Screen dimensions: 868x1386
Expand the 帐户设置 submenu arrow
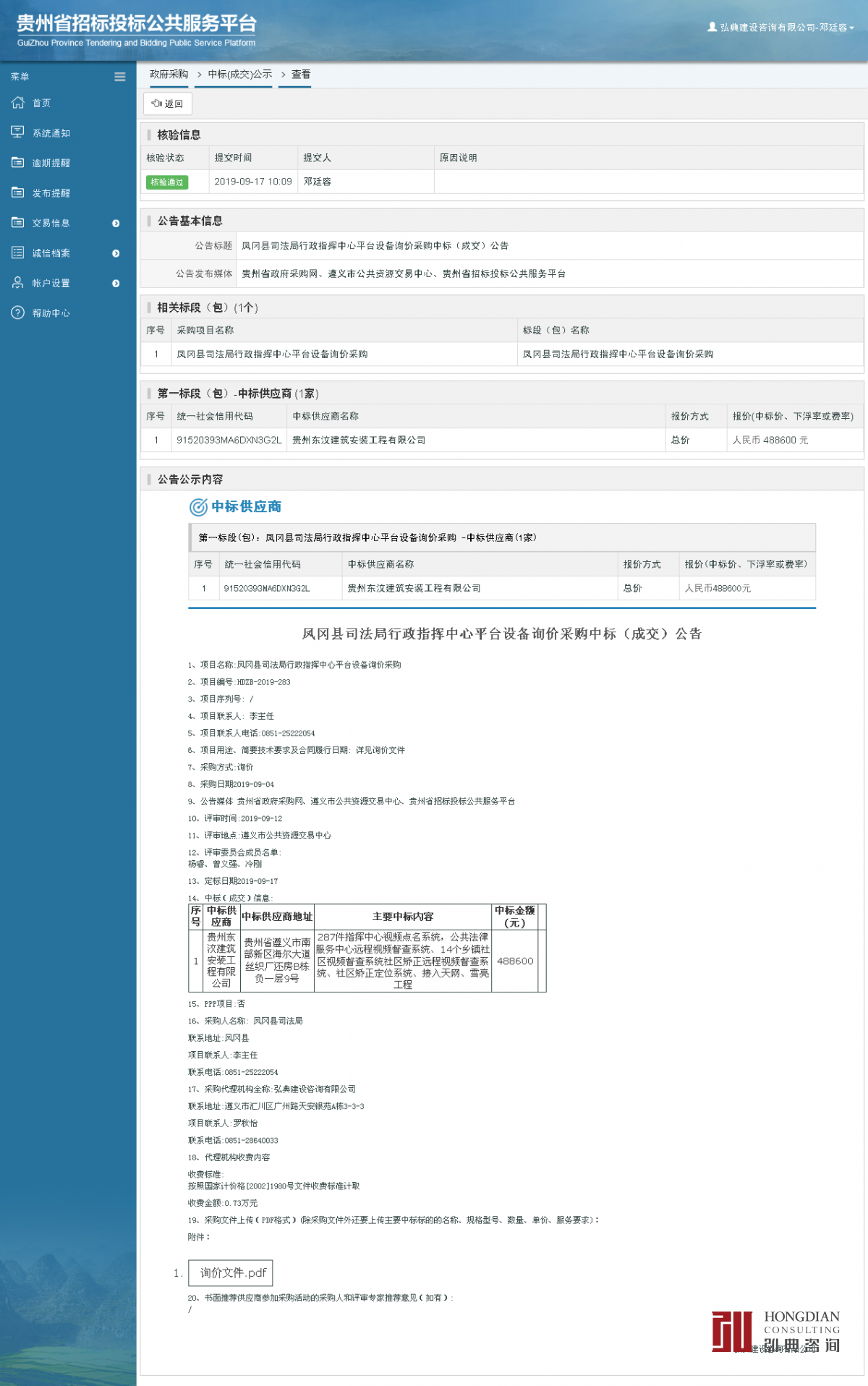pyautogui.click(x=116, y=284)
